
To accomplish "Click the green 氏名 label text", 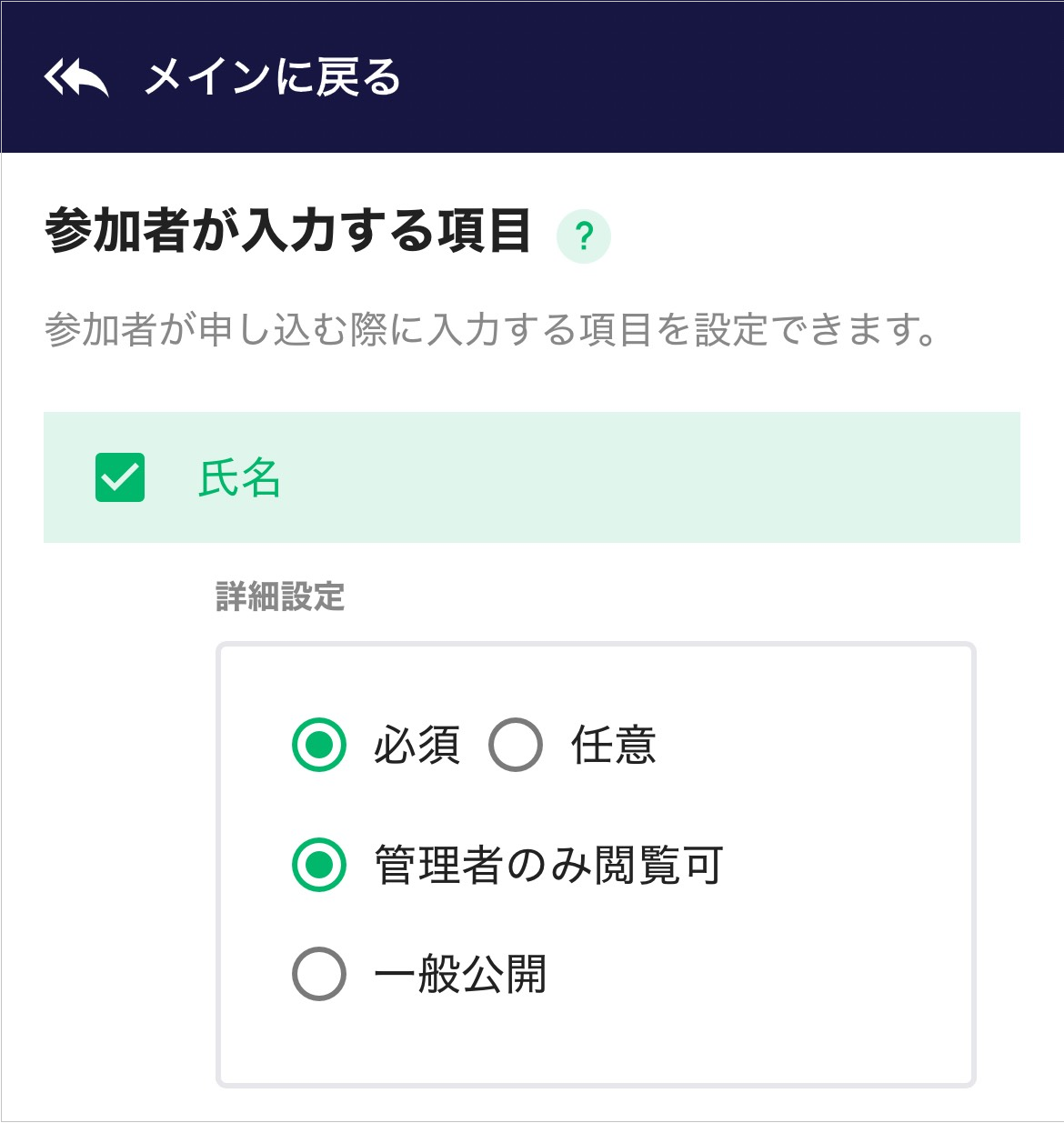I will pyautogui.click(x=239, y=478).
